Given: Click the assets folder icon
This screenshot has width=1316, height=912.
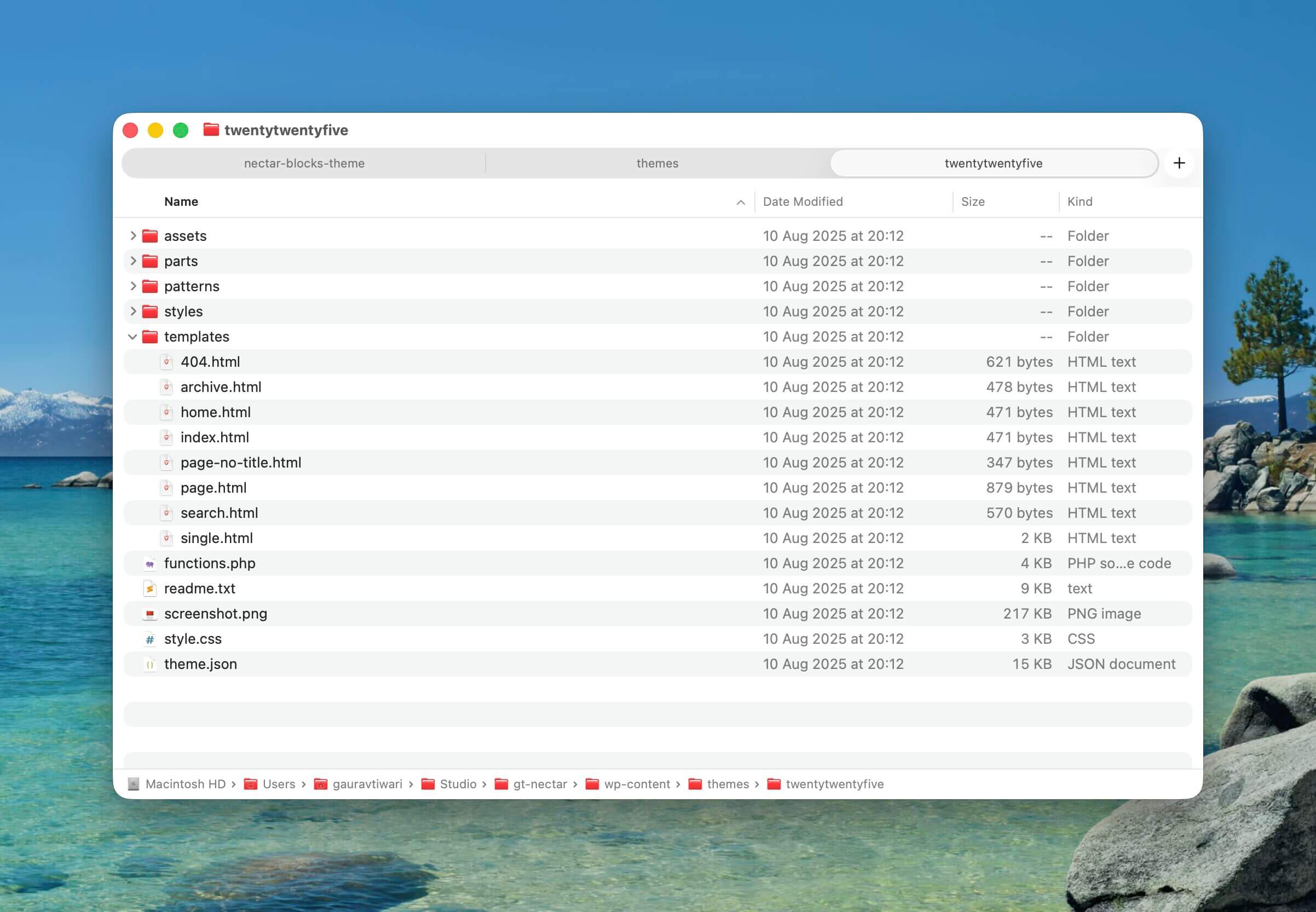Looking at the screenshot, I should click(x=149, y=236).
